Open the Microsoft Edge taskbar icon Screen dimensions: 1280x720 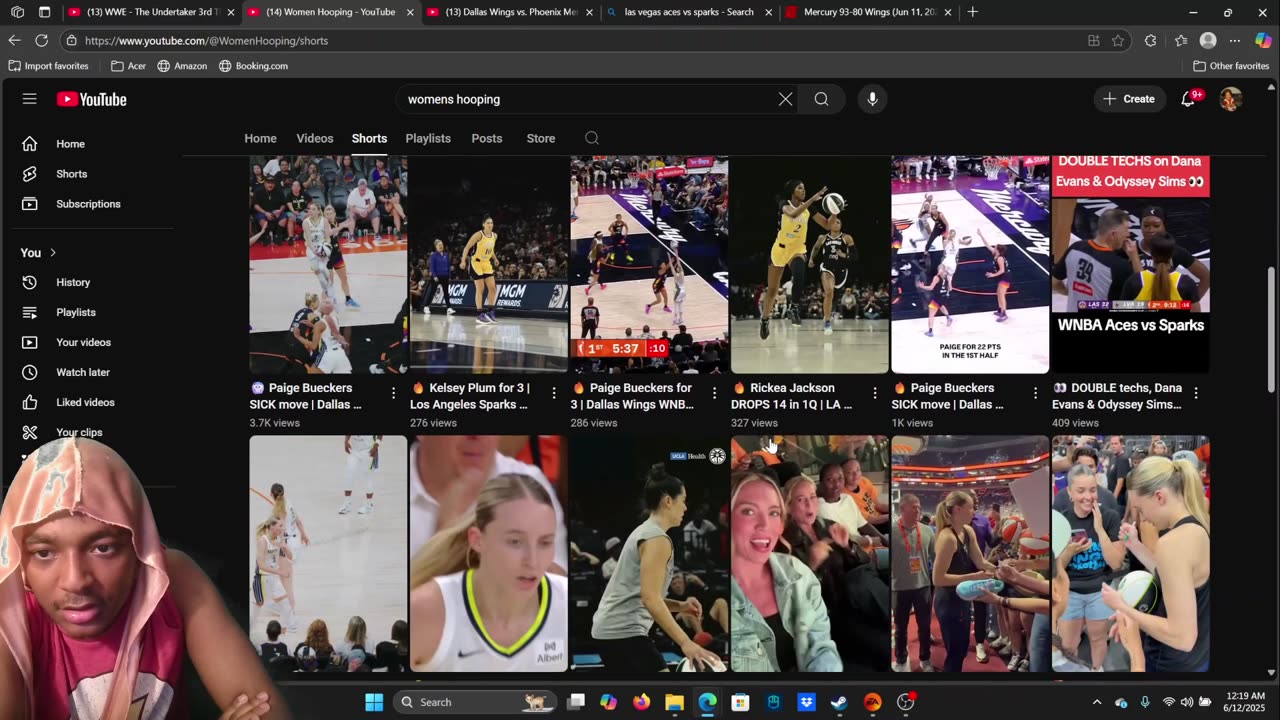pos(707,702)
